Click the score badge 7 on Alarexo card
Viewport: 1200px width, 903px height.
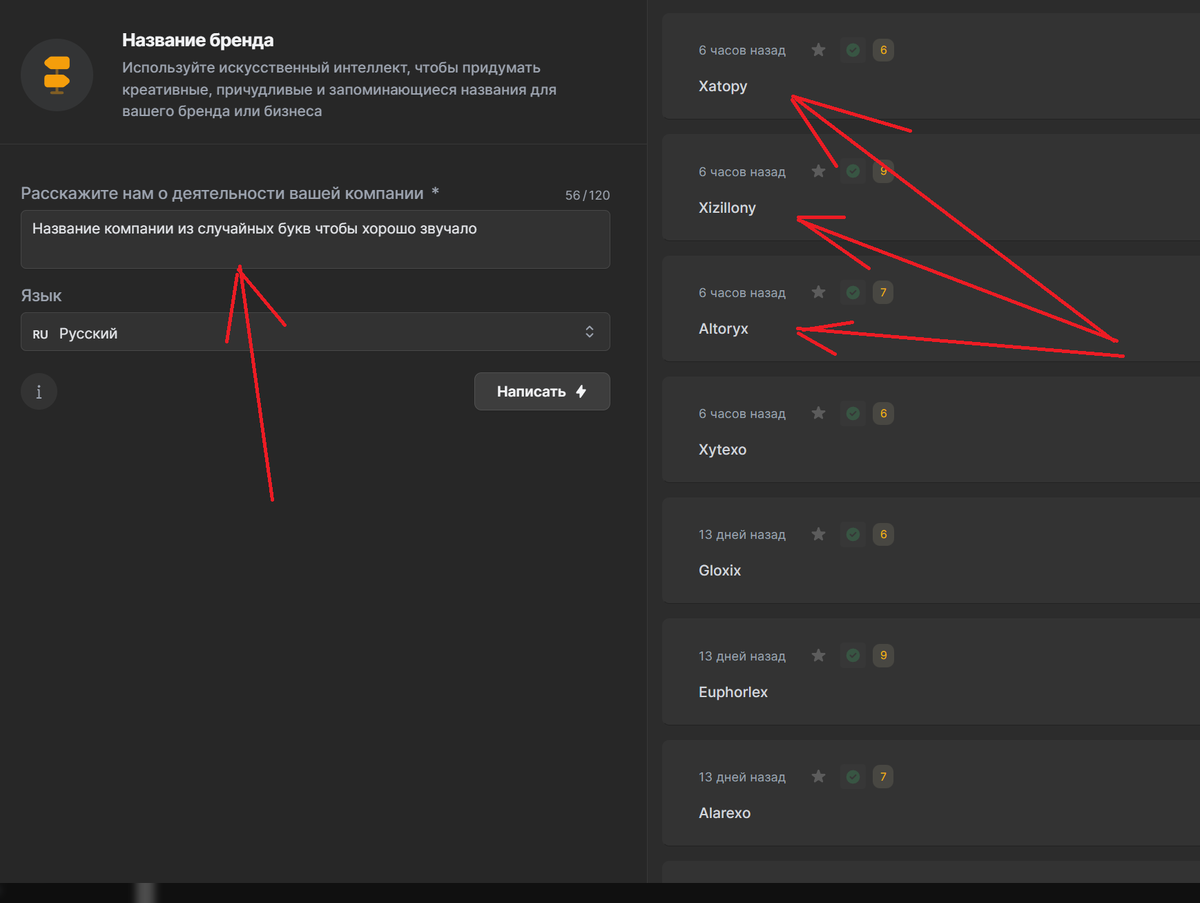[x=883, y=776]
